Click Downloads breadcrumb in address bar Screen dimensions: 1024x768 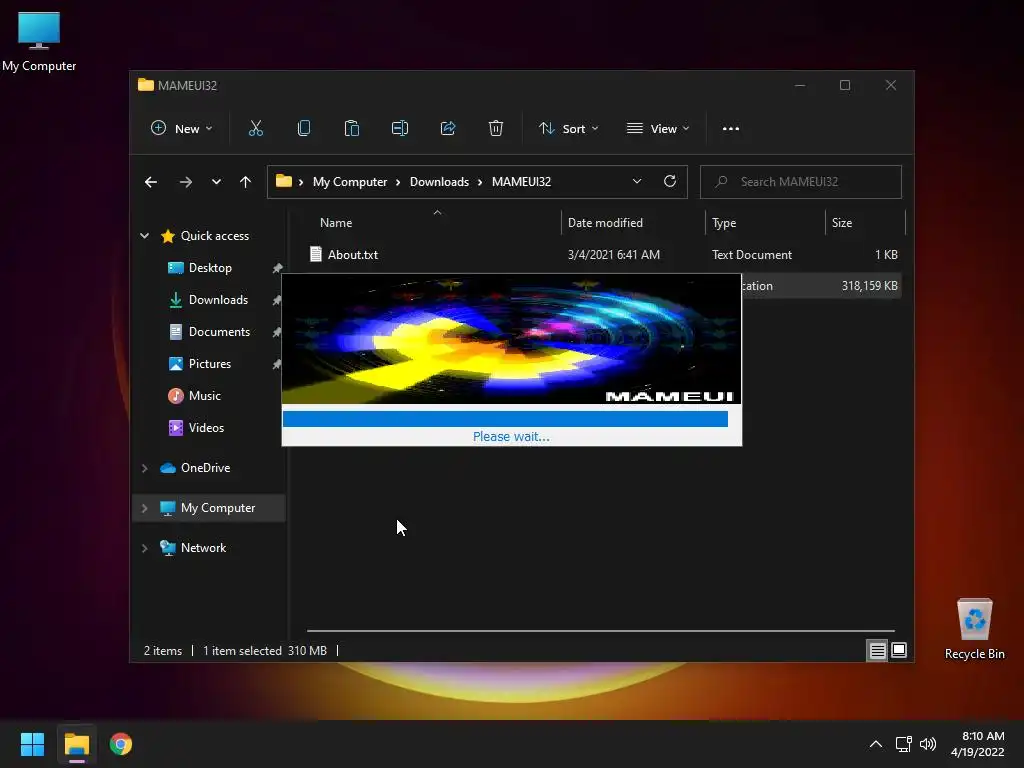tap(439, 182)
